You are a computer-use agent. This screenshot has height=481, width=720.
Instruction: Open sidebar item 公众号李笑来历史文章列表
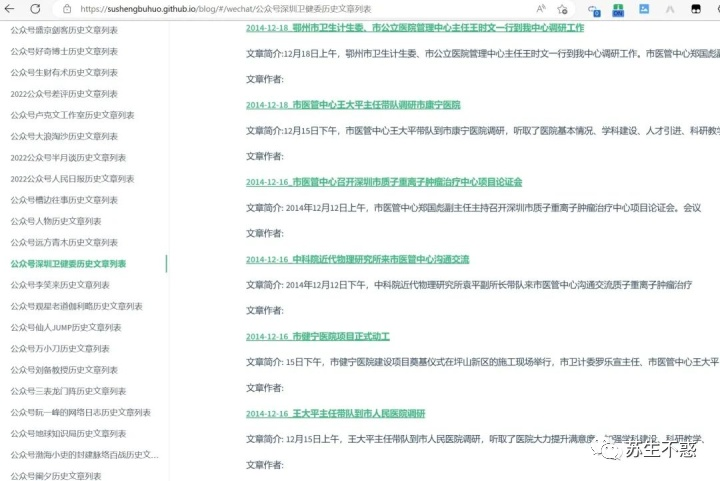pos(60,285)
